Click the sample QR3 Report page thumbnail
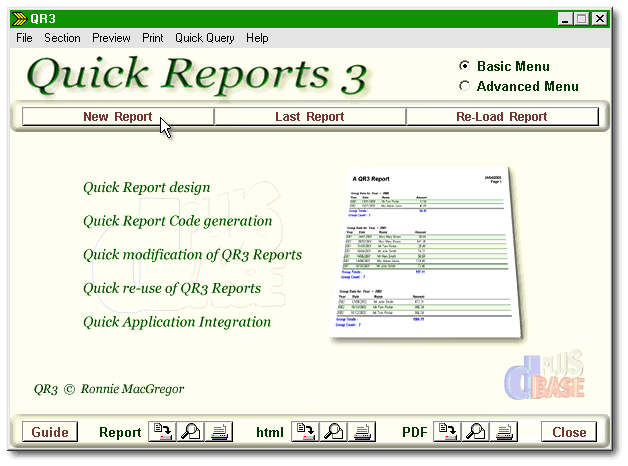 coord(426,254)
